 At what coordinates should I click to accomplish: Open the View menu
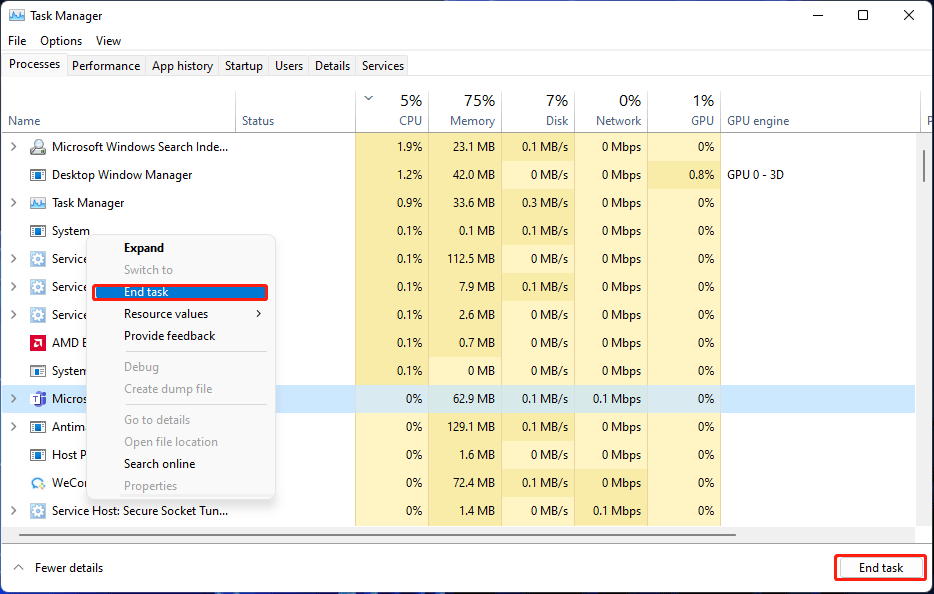click(108, 41)
